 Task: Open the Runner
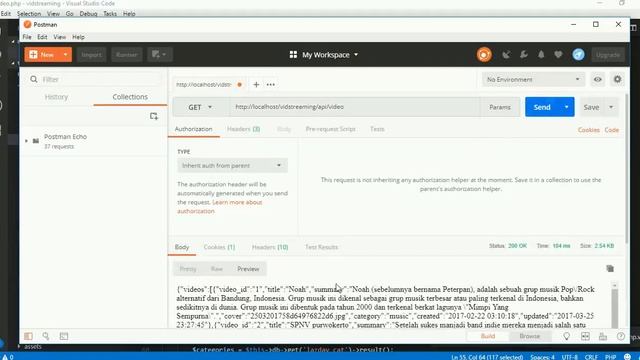pos(127,55)
